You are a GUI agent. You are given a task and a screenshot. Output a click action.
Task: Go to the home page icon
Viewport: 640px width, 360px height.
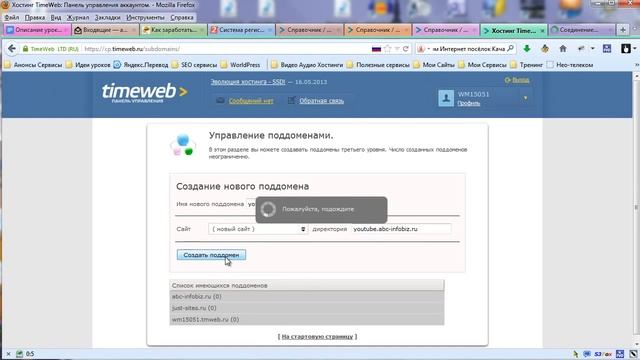(563, 49)
